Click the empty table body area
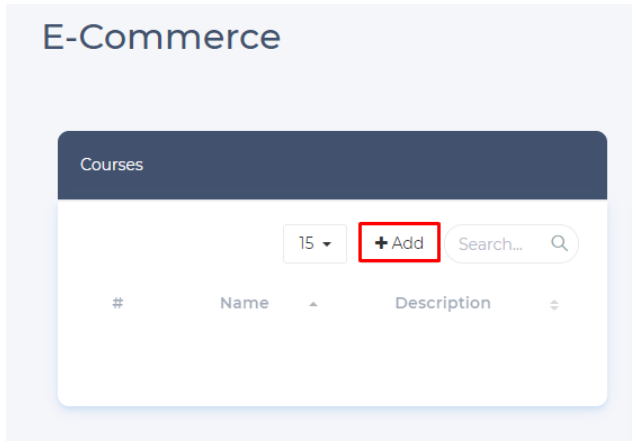Image resolution: width=636 pixels, height=448 pixels. tap(332, 360)
